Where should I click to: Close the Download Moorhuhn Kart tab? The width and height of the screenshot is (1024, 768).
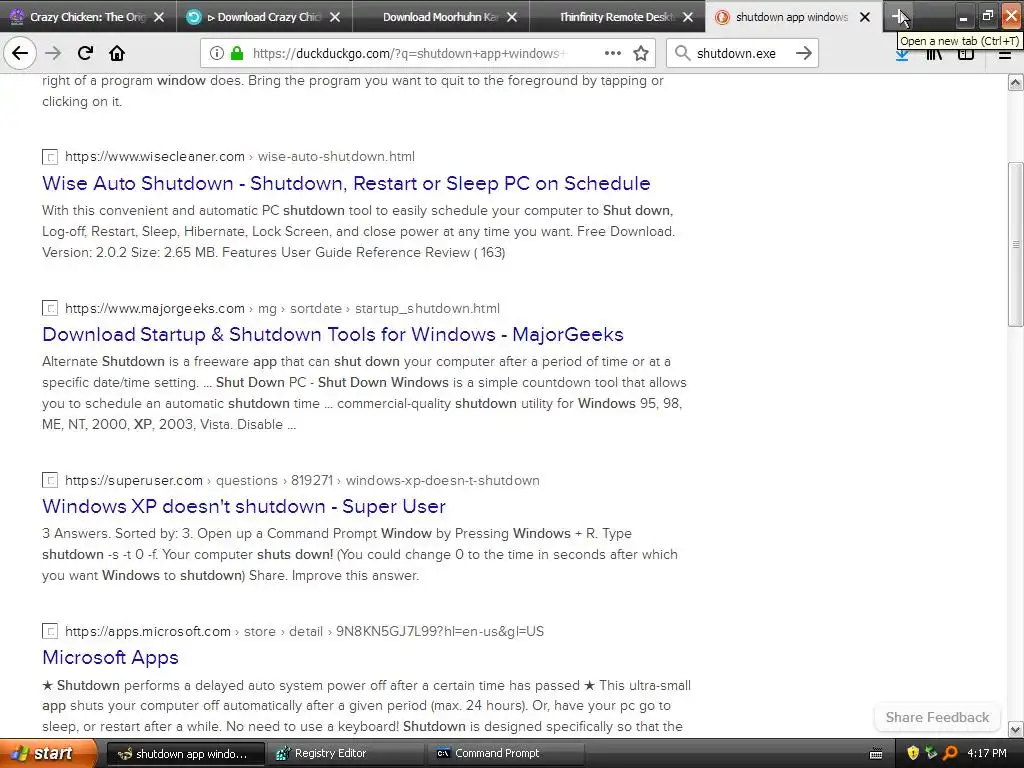click(x=512, y=17)
